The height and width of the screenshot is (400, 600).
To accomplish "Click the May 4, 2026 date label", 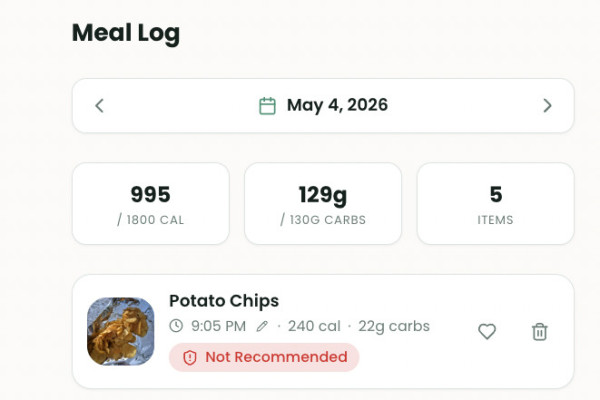I will click(337, 105).
